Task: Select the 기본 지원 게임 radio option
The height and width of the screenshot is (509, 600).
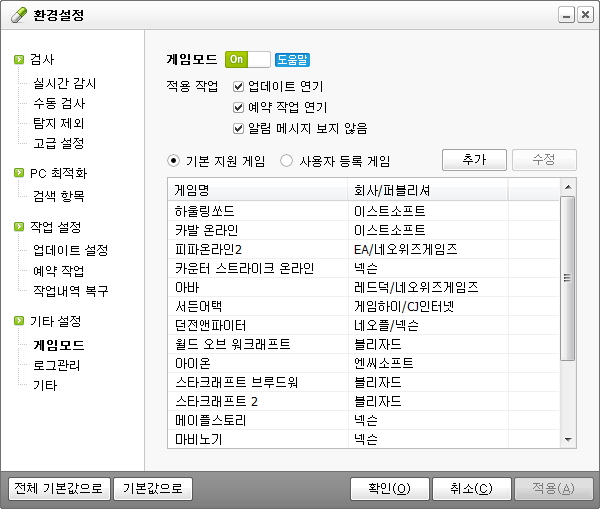Action: click(174, 161)
